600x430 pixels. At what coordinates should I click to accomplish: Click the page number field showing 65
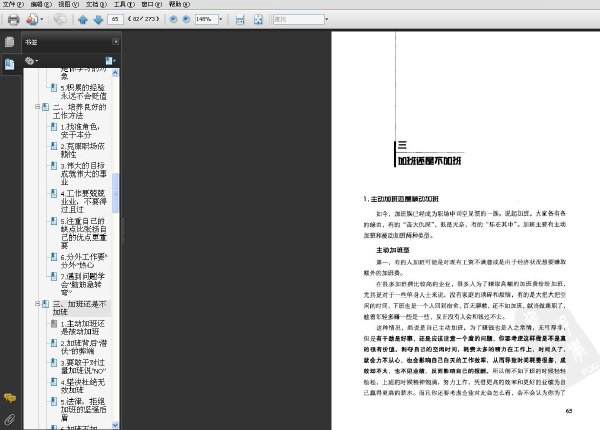[x=115, y=19]
